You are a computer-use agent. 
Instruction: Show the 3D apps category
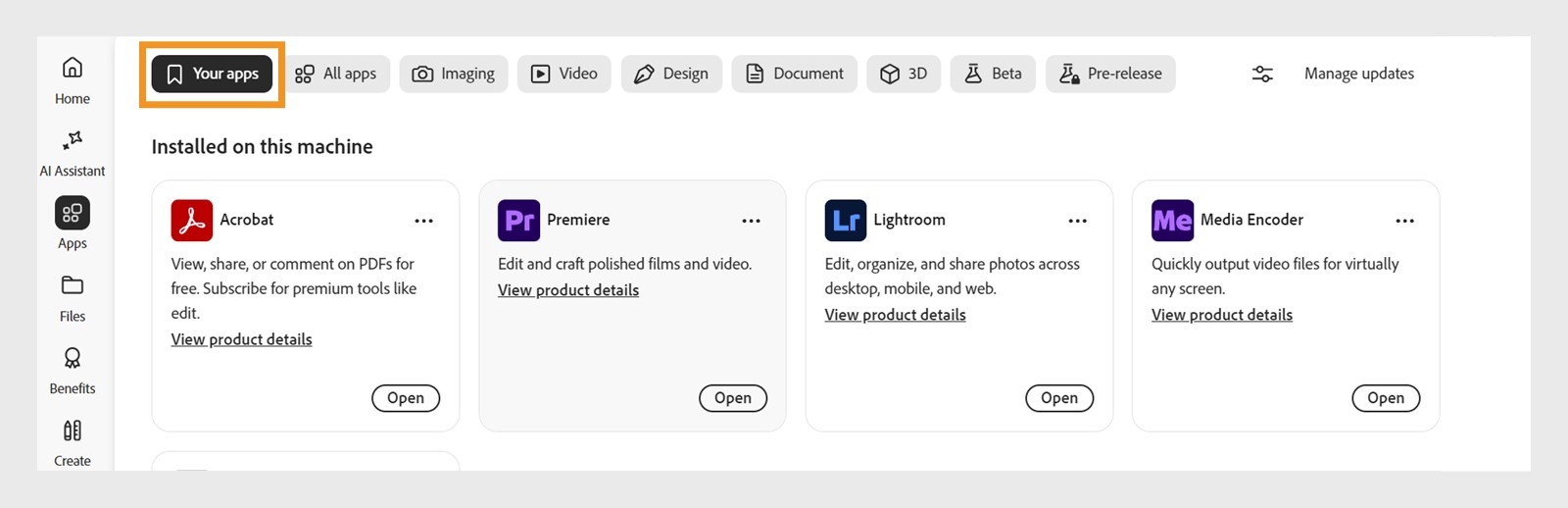904,74
